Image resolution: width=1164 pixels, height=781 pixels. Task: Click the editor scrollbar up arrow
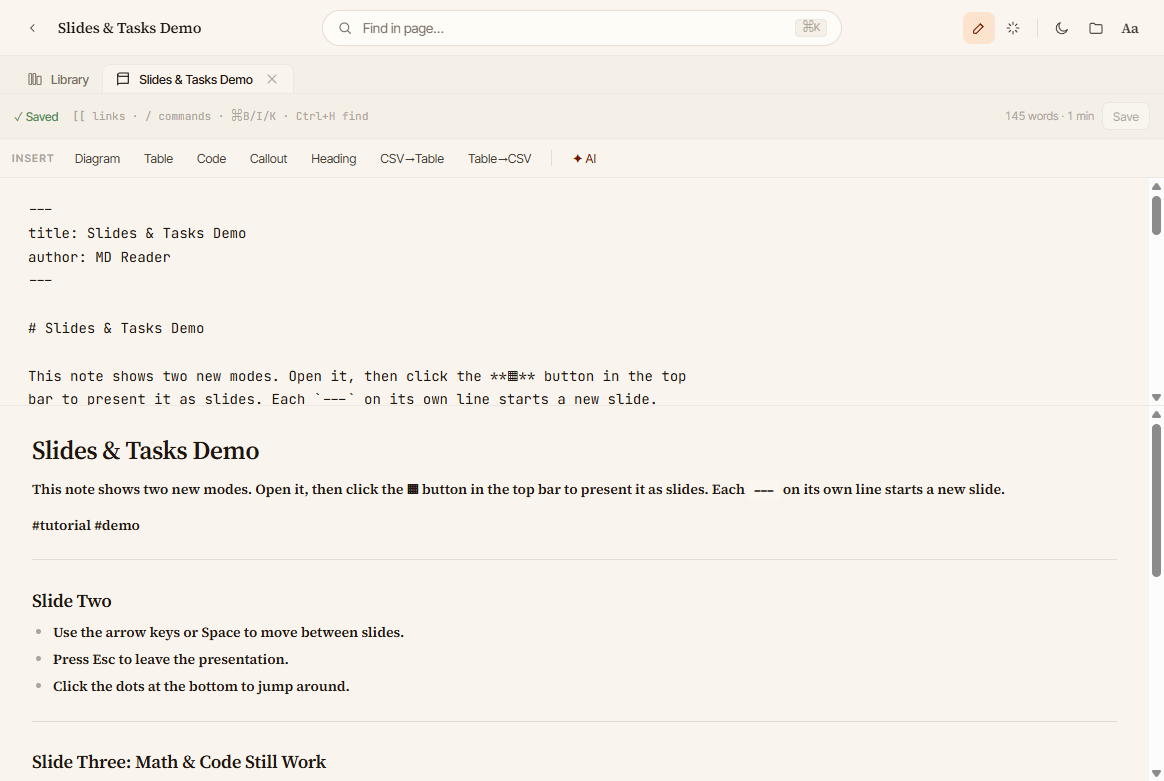[1156, 186]
